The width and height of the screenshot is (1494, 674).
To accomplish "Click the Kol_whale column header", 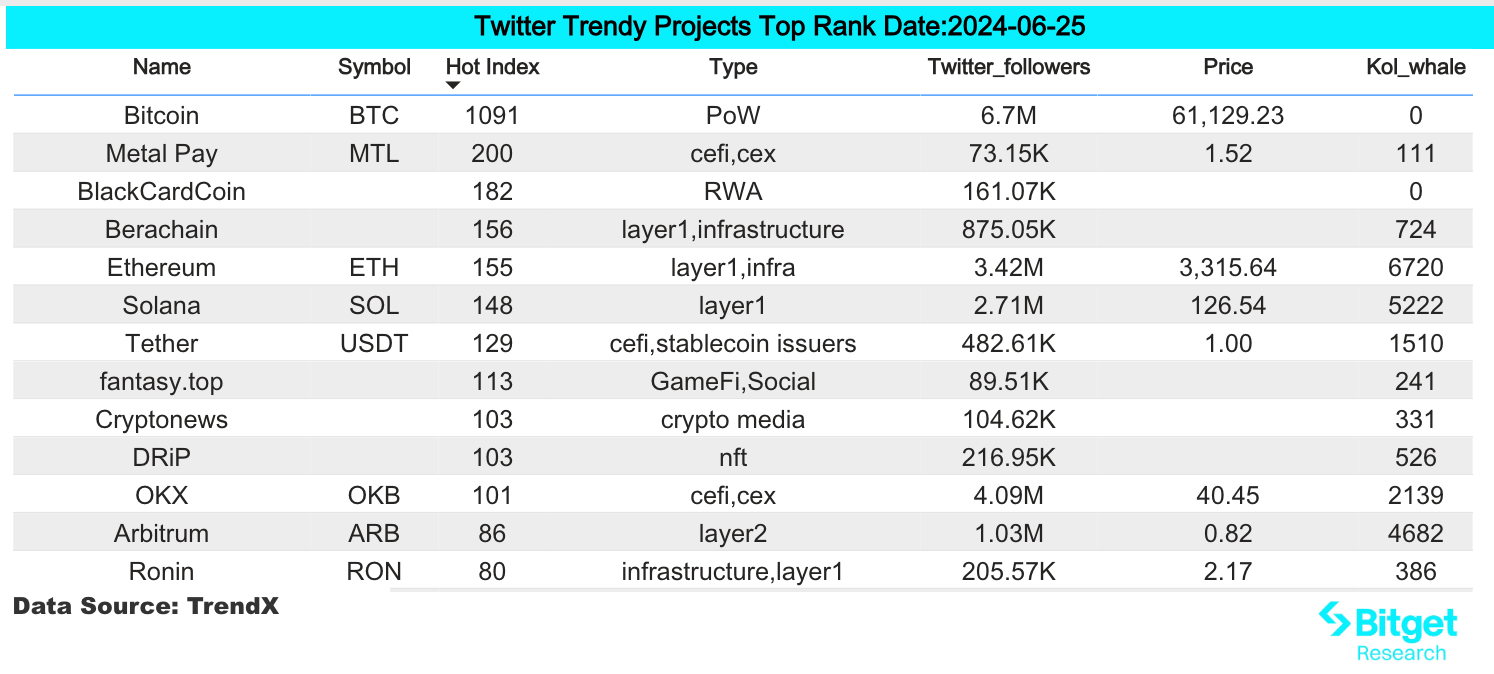I will tap(1415, 67).
